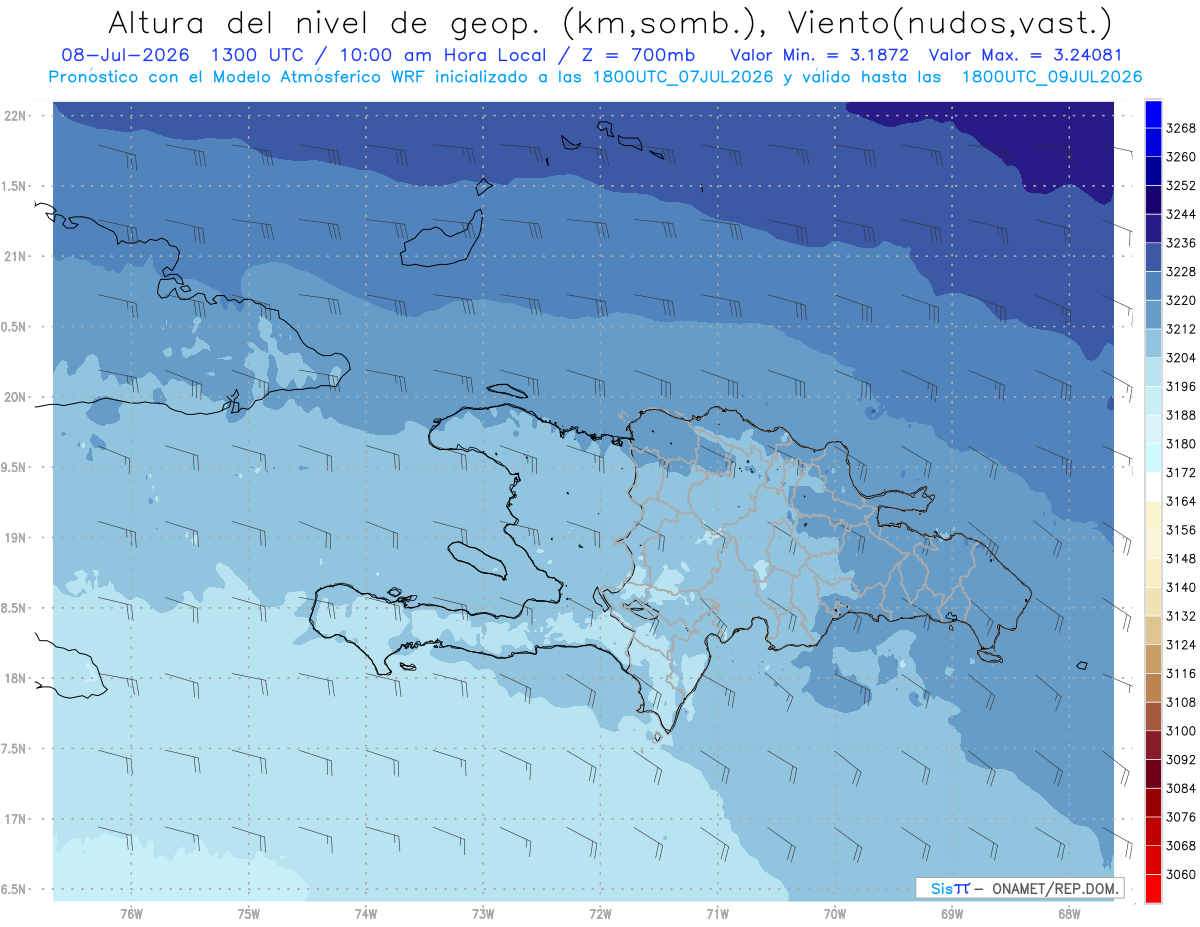
Task: Click the red swatch below 3060
Action: tap(1153, 888)
